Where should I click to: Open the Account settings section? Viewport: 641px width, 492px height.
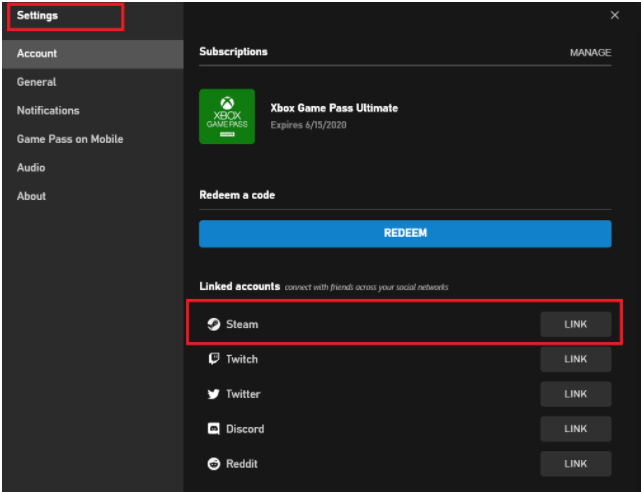click(93, 54)
